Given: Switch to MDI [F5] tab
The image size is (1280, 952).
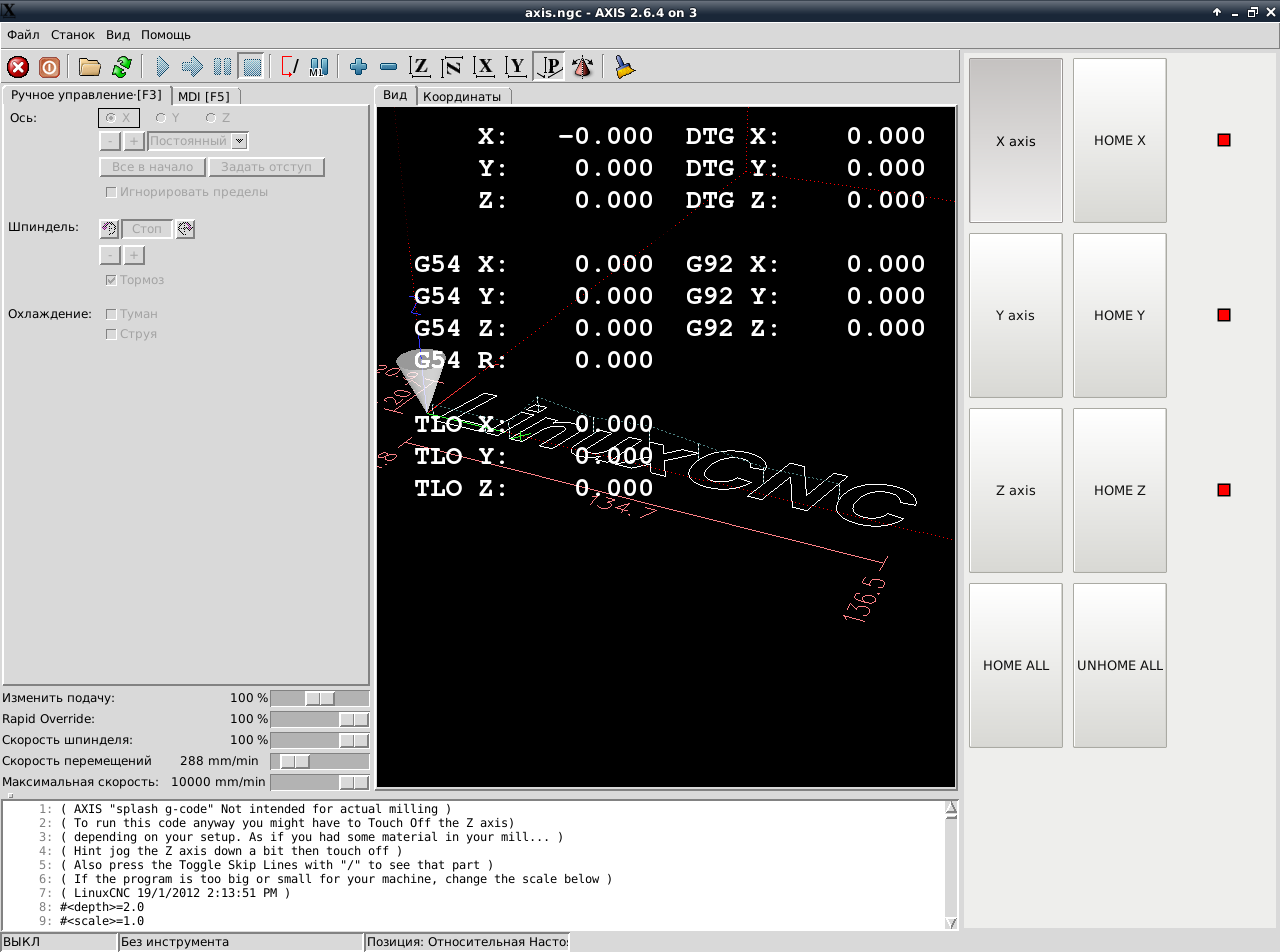Looking at the screenshot, I should (204, 96).
